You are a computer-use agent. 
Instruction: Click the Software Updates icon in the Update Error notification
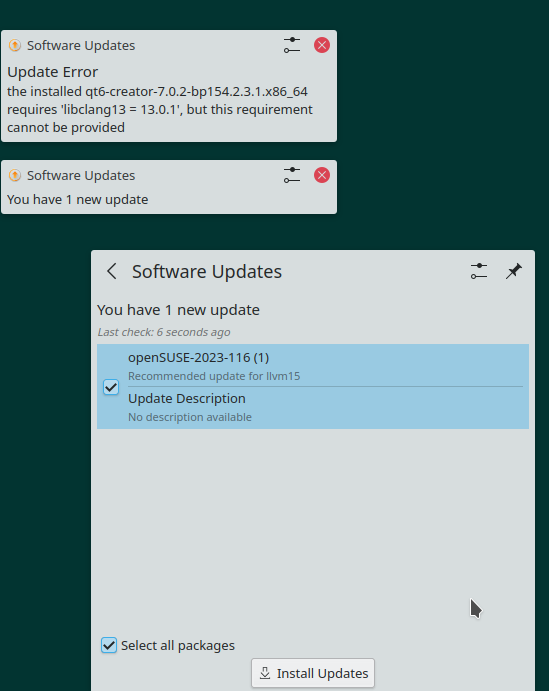15,45
